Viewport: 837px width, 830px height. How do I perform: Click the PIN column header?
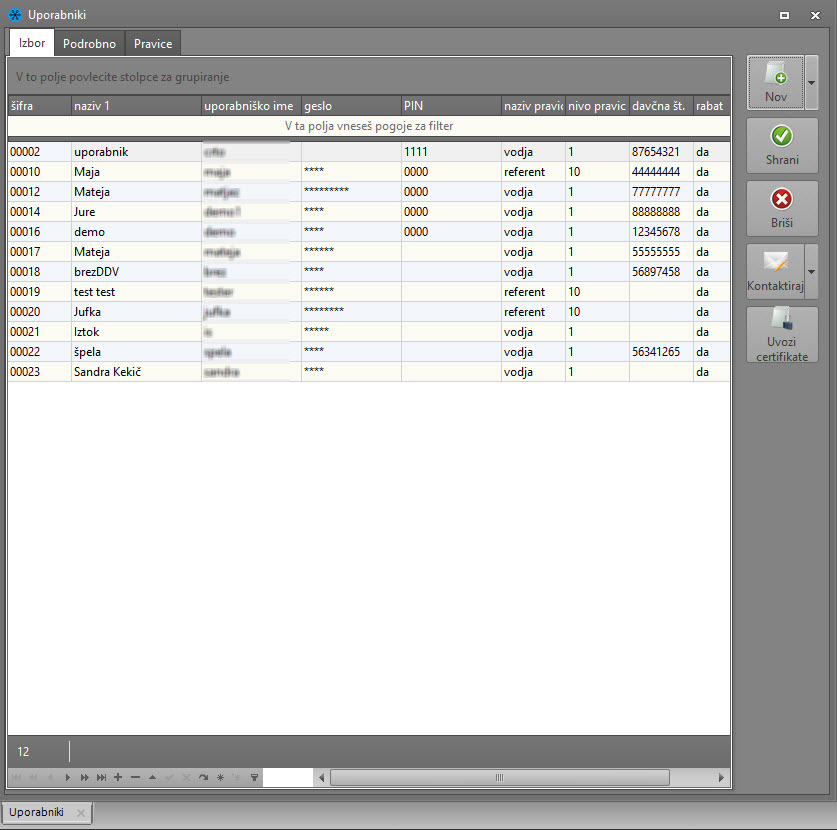click(451, 106)
